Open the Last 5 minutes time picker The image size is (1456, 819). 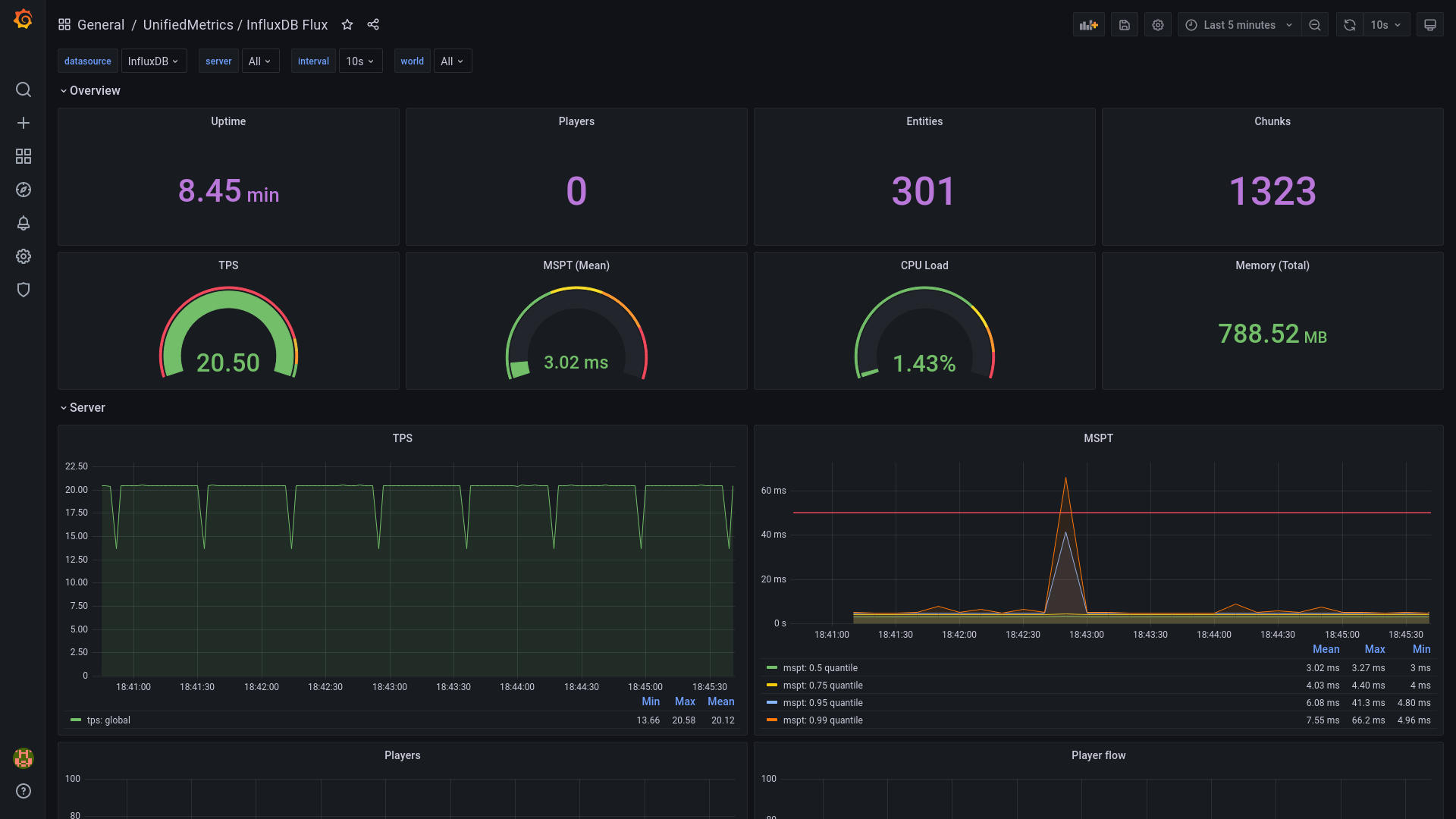pyautogui.click(x=1239, y=25)
